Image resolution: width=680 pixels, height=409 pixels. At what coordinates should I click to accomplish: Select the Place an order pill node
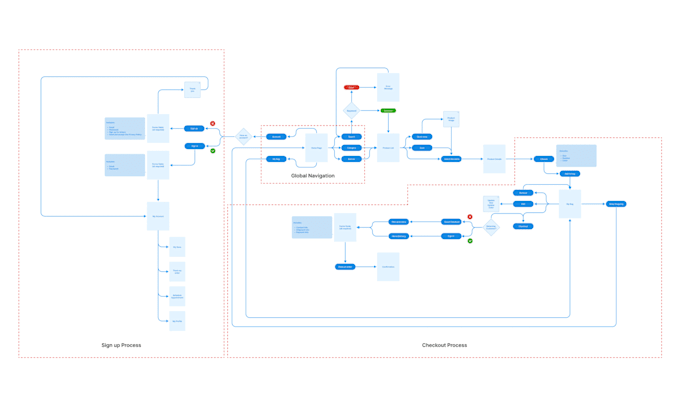tap(345, 267)
